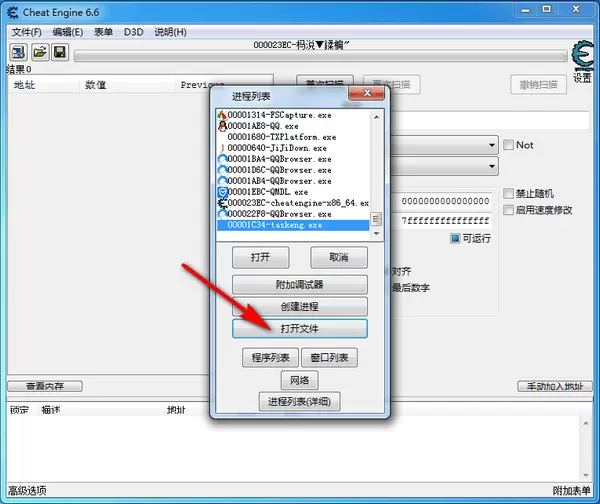Click the 查看内存 button
Screen dimensions: 600x504
[x=45, y=386]
